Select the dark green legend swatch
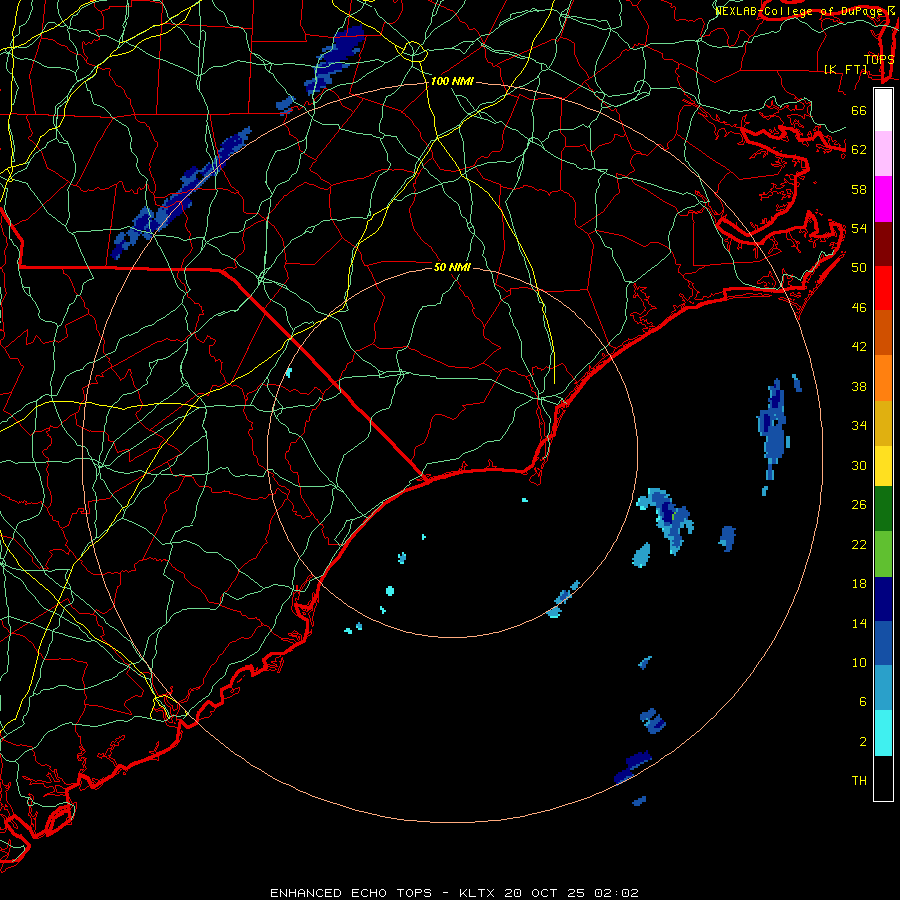 (883, 509)
